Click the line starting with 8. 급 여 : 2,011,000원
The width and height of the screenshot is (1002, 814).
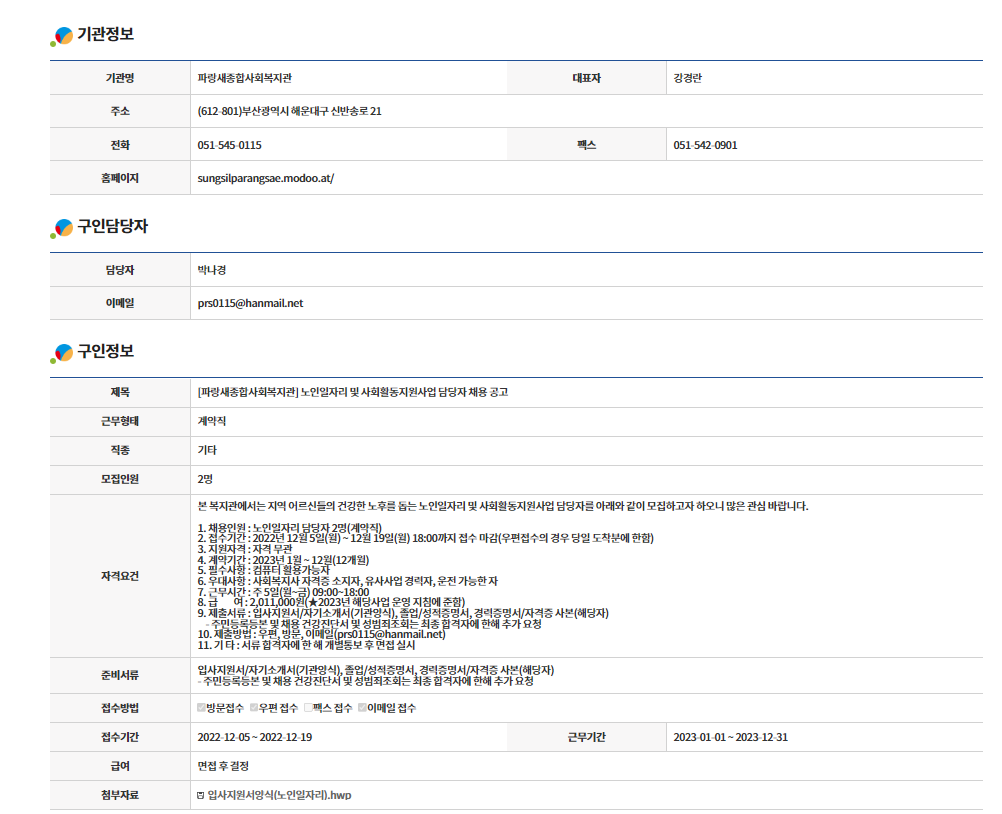(332, 602)
